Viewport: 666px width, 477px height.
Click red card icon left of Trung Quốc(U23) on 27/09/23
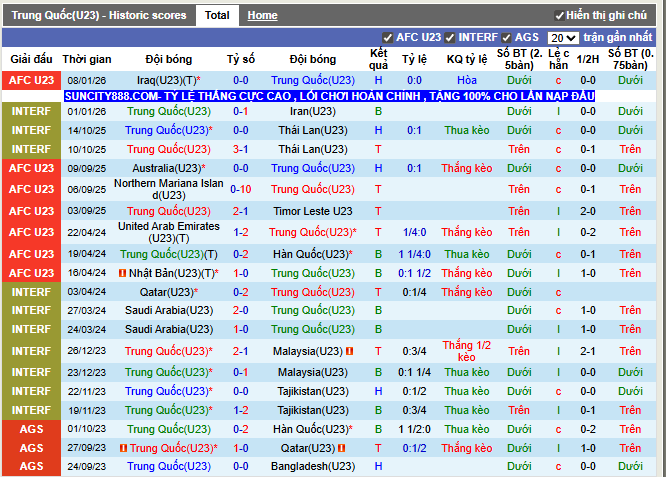(x=123, y=448)
